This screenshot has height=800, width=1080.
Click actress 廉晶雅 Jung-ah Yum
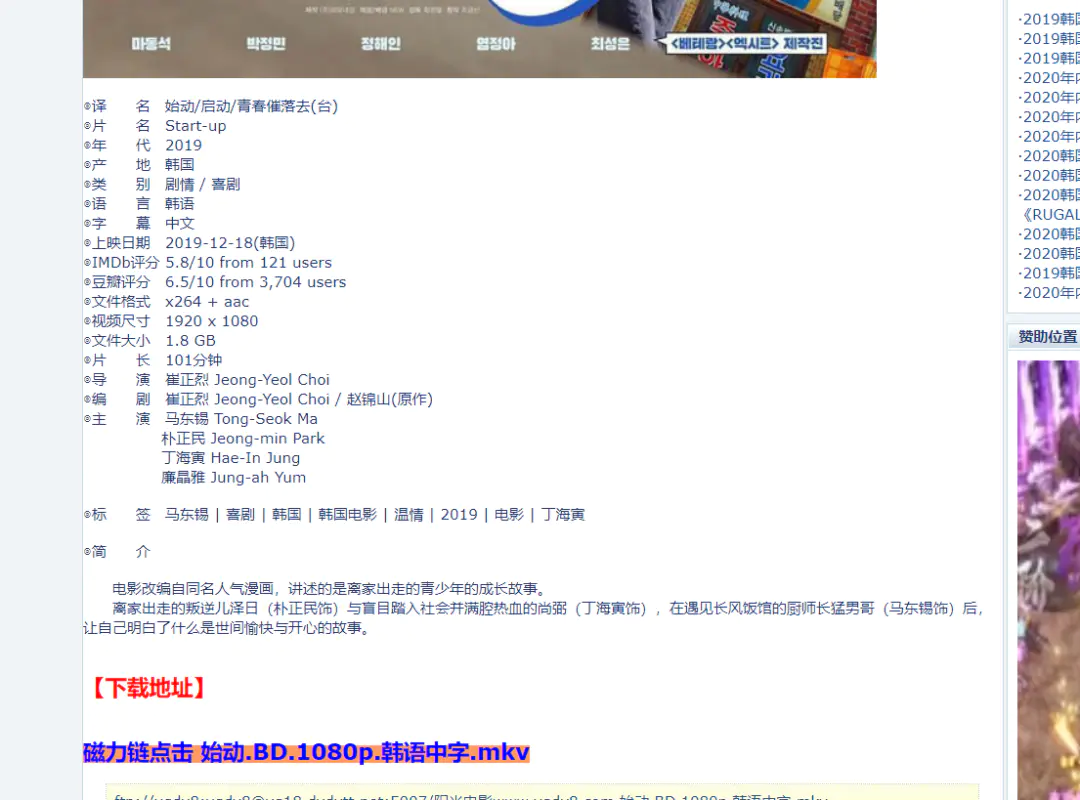click(233, 478)
